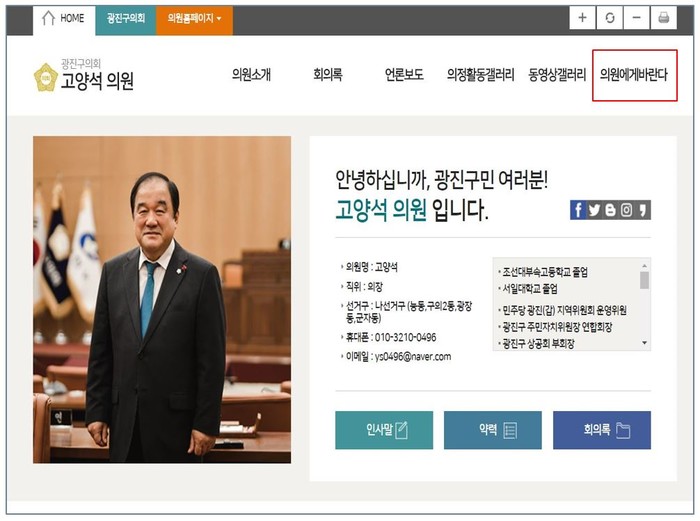
Task: Click the Blogger share icon
Action: coord(610,210)
